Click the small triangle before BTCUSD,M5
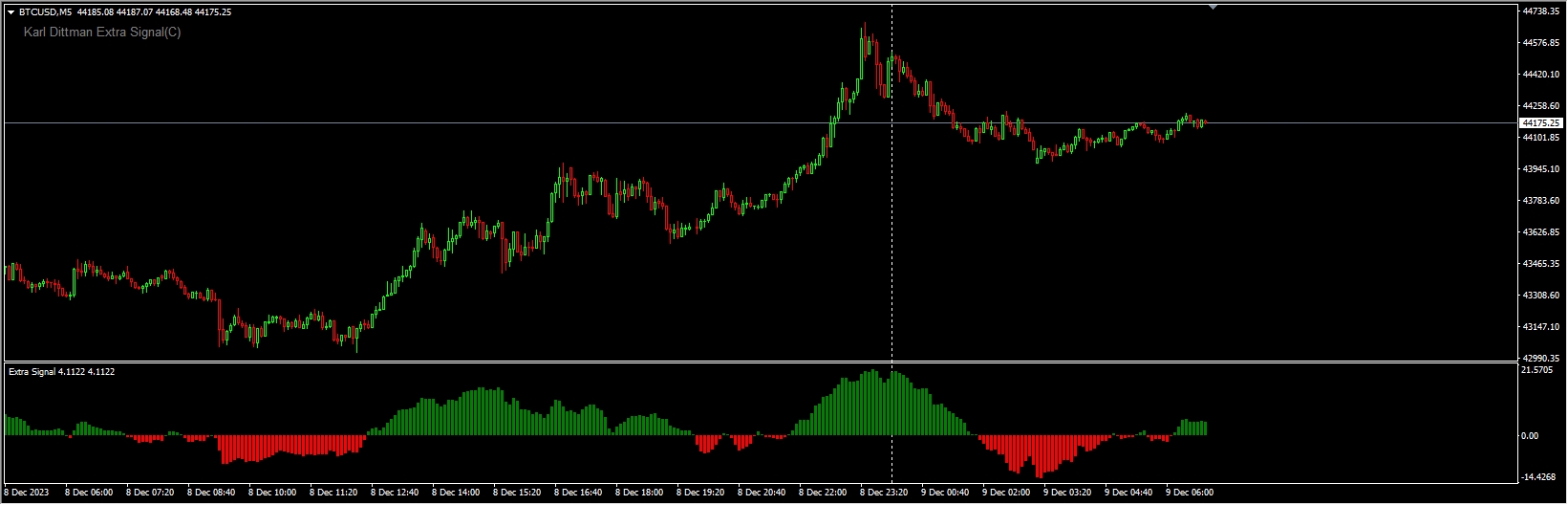This screenshot has width=1568, height=505. 11,12
